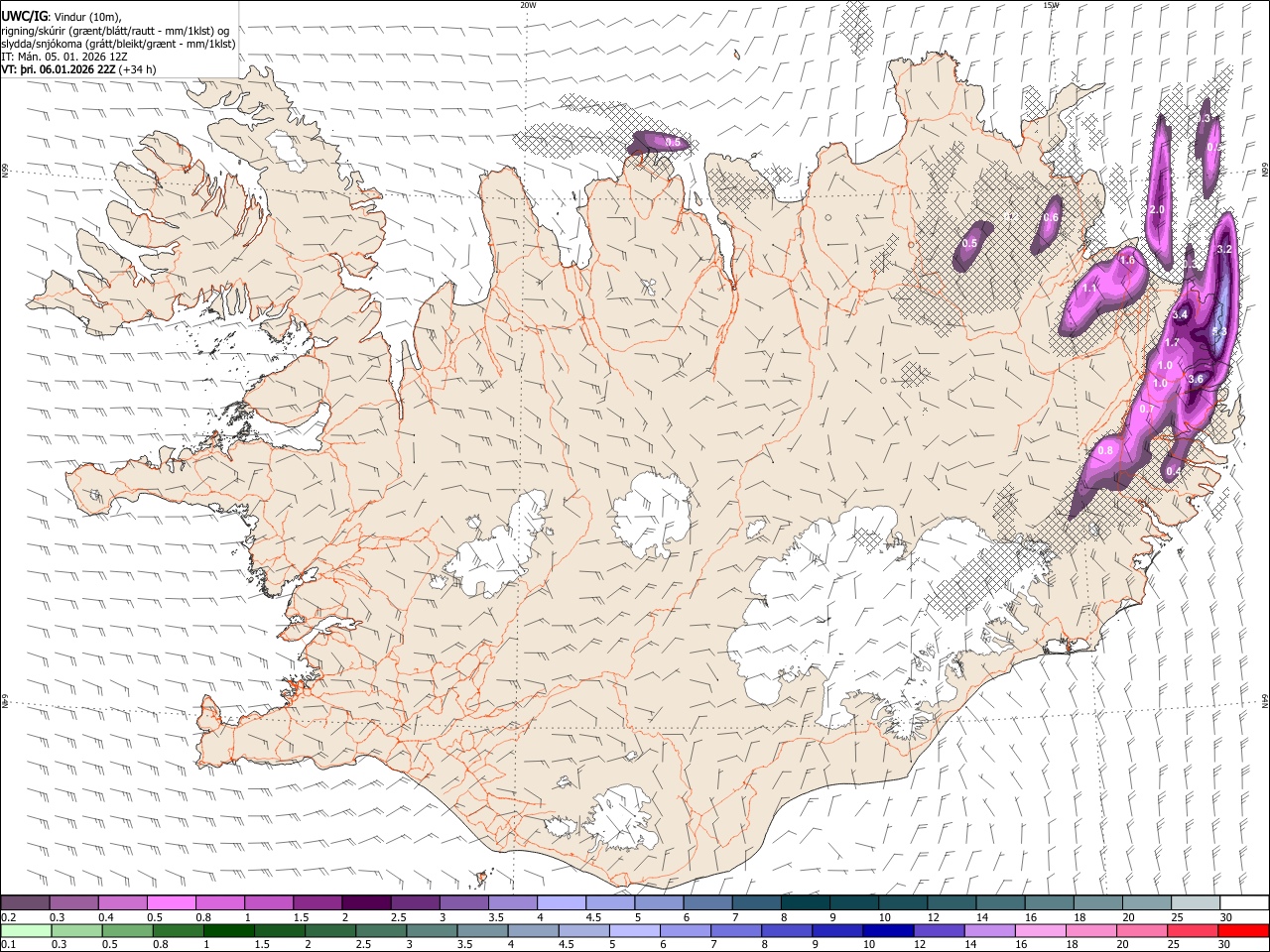The width and height of the screenshot is (1270, 952).
Task: Click the 1.1 snowfall value label
Action: [1089, 289]
